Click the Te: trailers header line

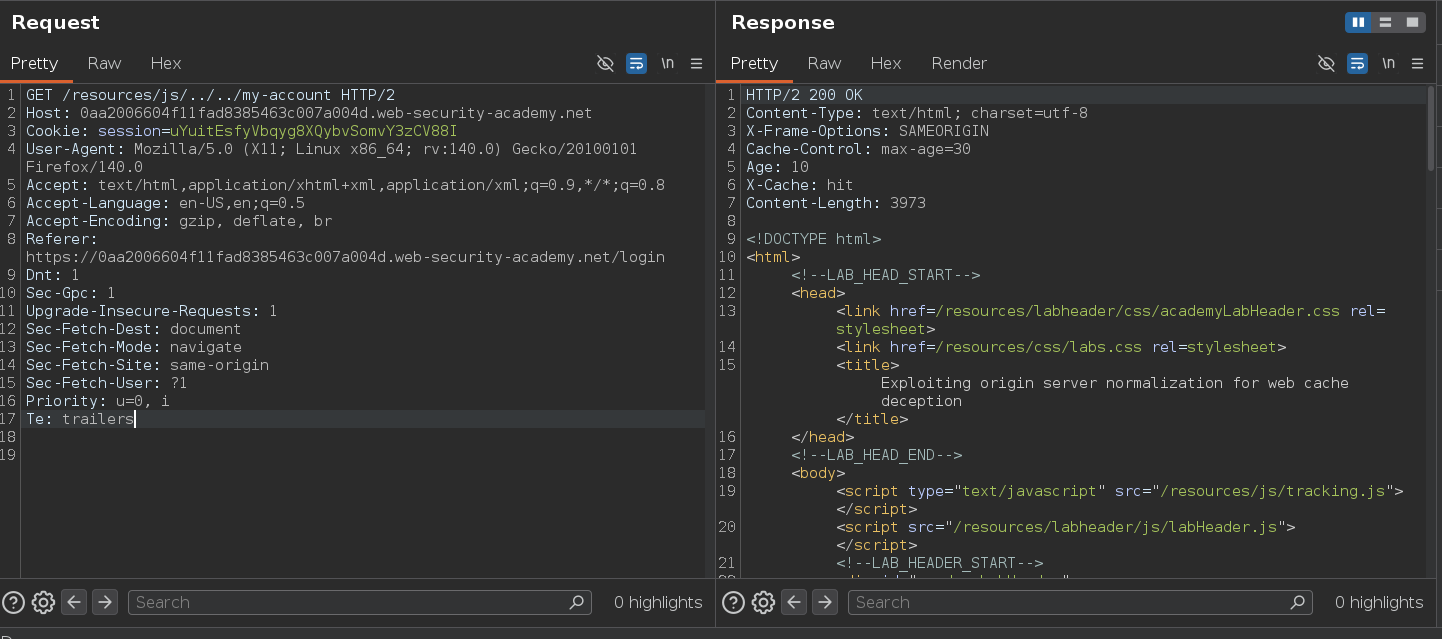pyautogui.click(x=80, y=419)
